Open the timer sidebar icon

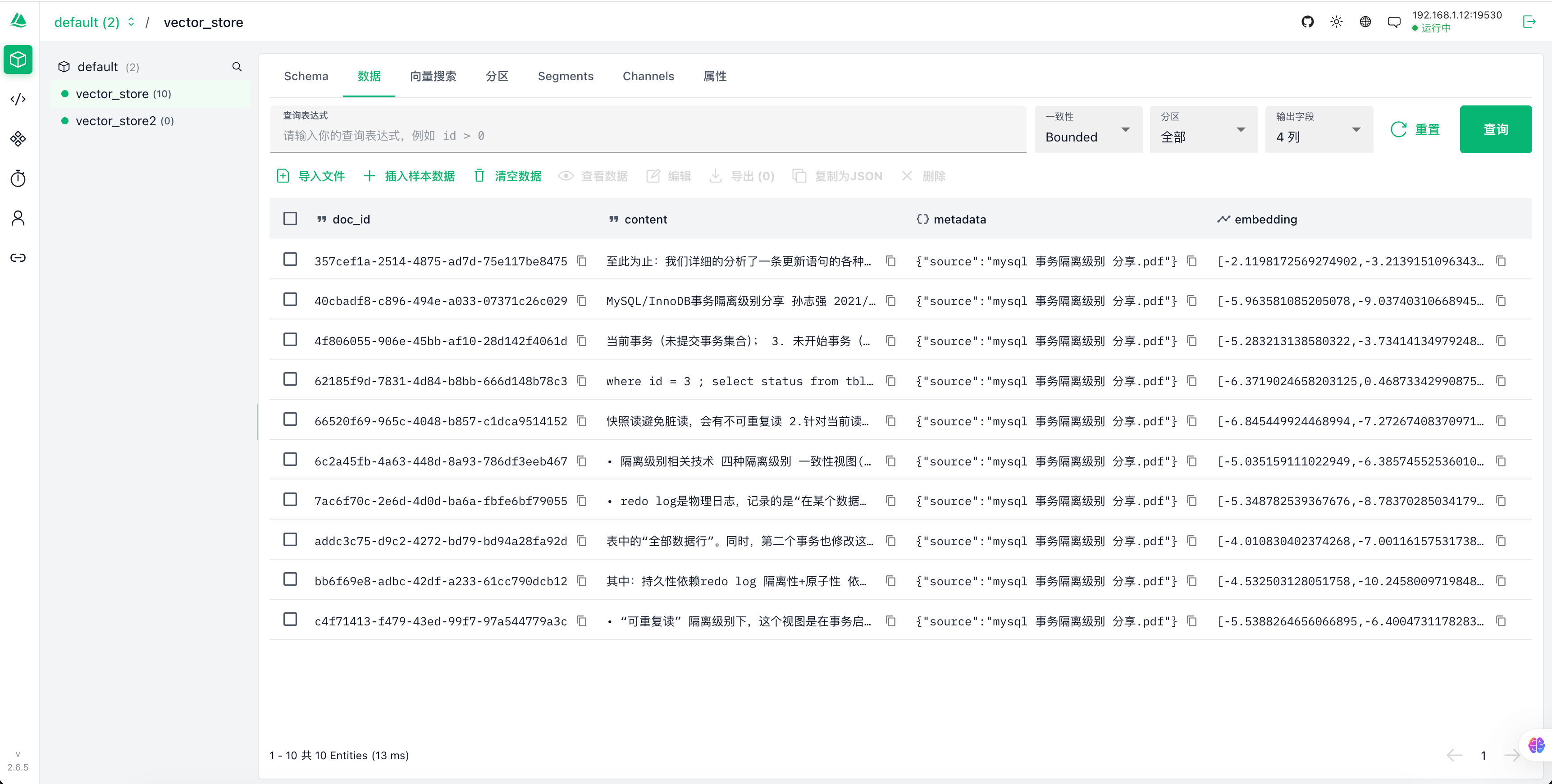click(x=18, y=178)
